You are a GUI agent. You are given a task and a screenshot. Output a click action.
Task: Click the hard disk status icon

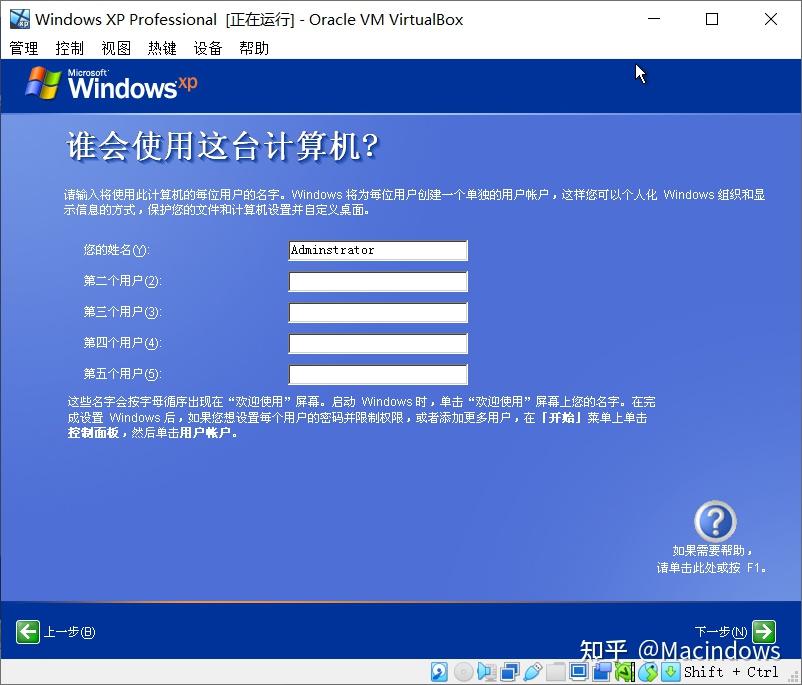point(440,671)
